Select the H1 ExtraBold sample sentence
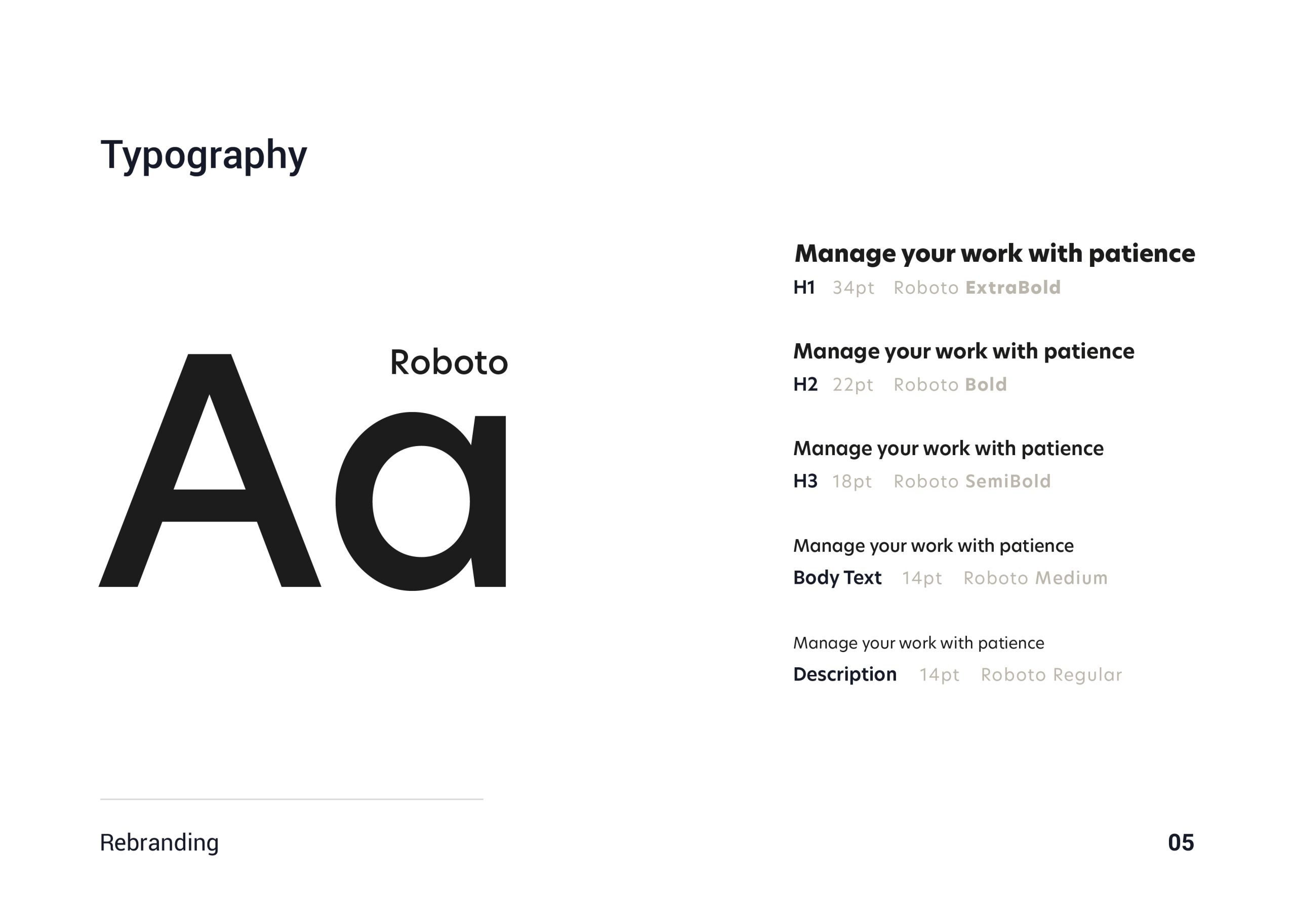This screenshot has height=924, width=1296. click(994, 253)
